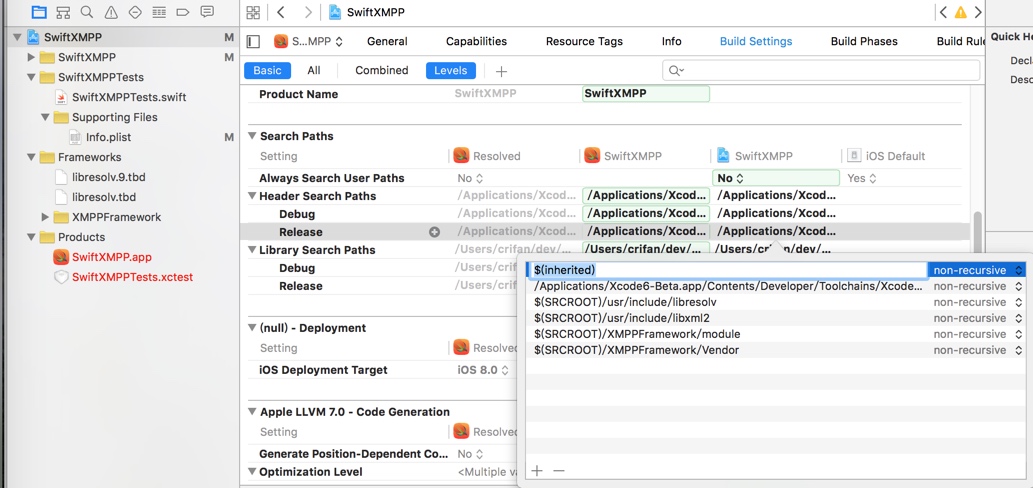This screenshot has width=1033, height=488.
Task: Remove selected path with minus button
Action: [x=559, y=471]
